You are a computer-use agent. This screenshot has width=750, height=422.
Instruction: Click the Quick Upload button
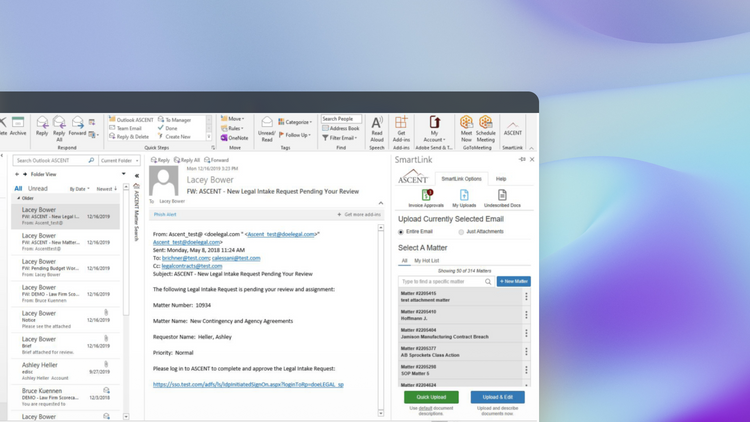[x=431, y=397]
